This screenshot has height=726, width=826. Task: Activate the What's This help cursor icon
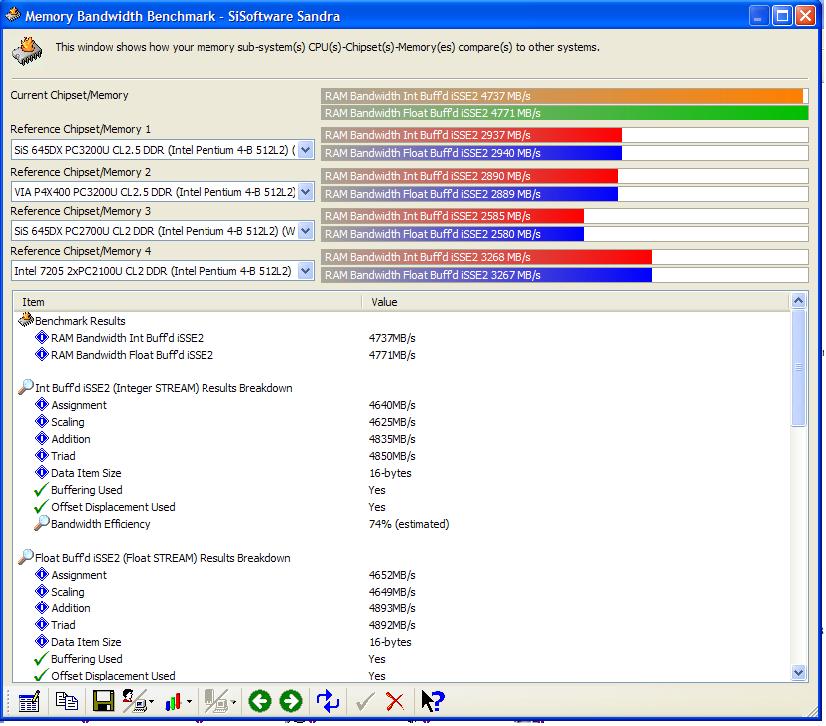[x=433, y=701]
